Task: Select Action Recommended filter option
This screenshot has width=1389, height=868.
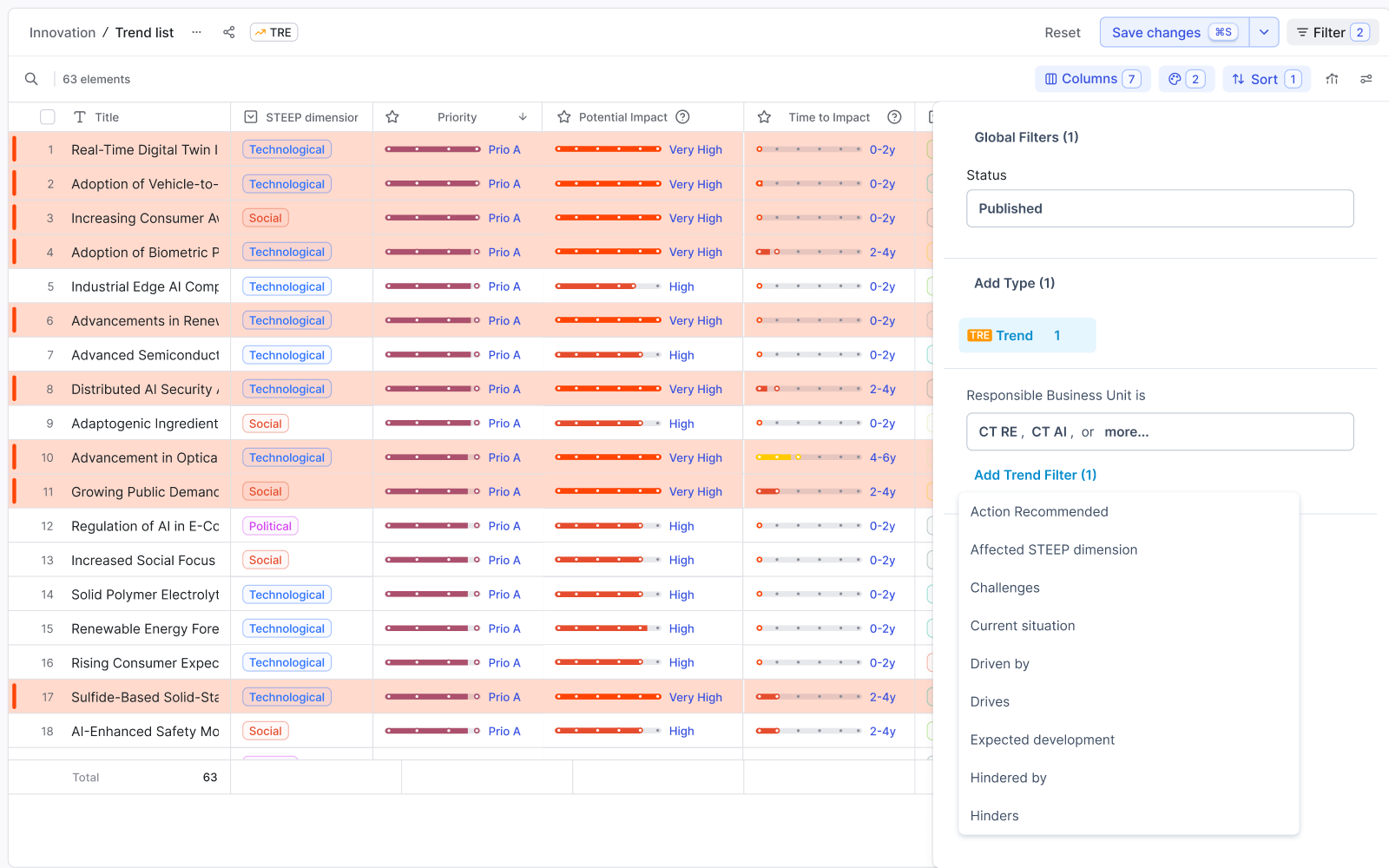Action: (x=1039, y=512)
